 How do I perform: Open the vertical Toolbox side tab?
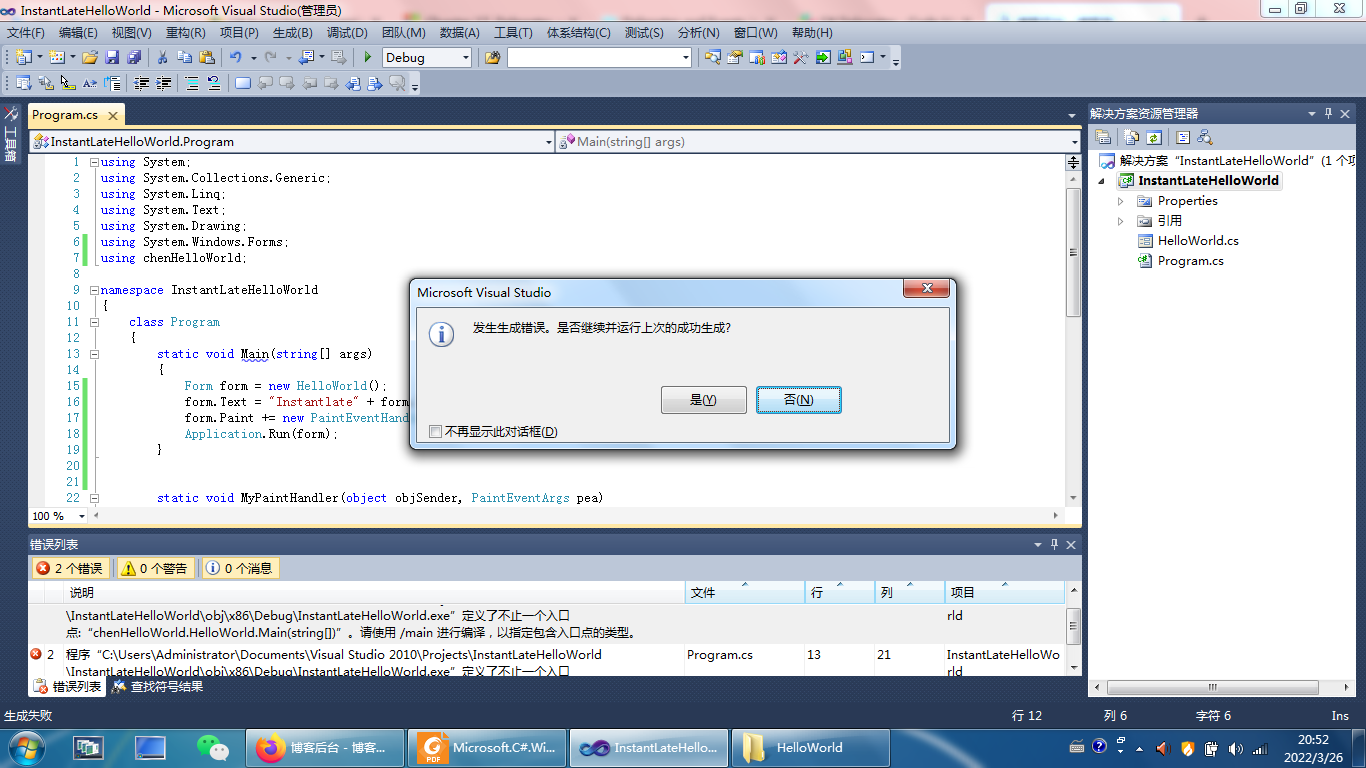point(11,135)
